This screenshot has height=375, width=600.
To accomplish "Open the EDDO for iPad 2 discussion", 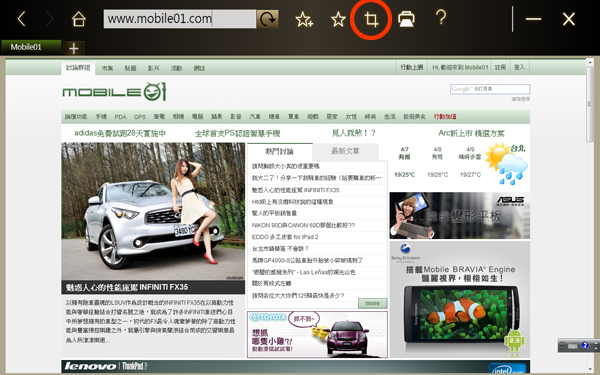I will [285, 237].
